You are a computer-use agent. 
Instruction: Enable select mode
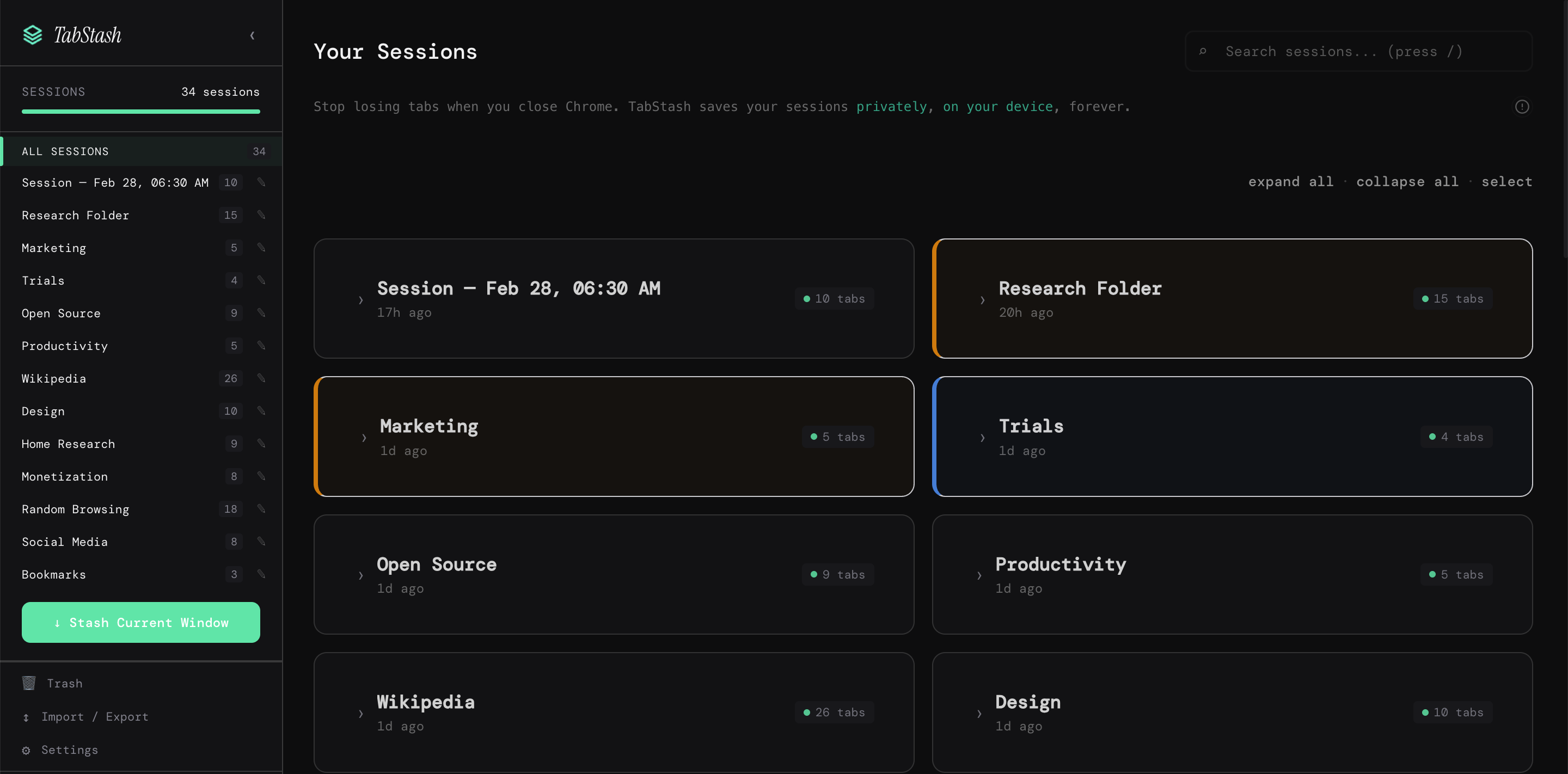(1508, 181)
